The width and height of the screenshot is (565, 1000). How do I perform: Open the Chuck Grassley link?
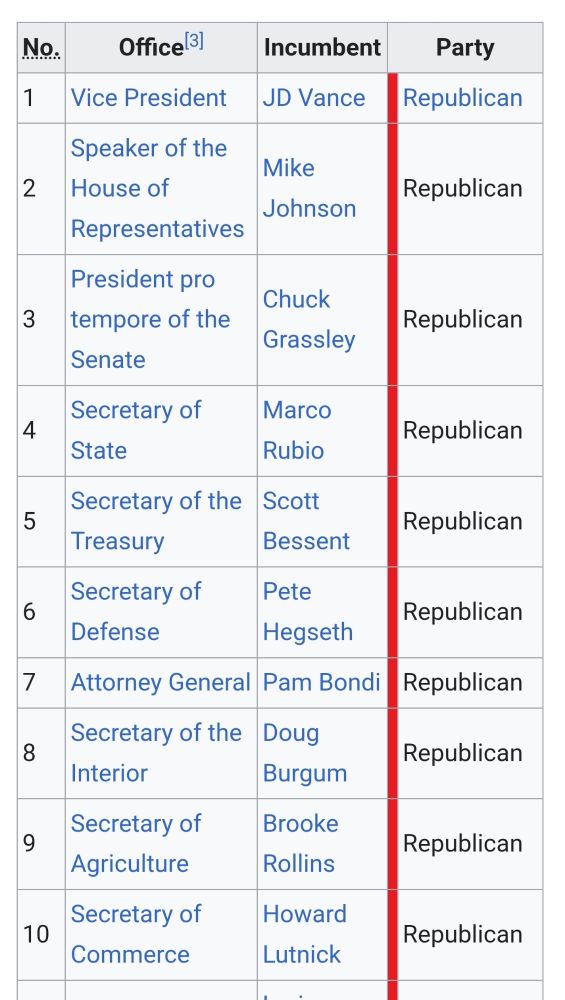pyautogui.click(x=309, y=320)
